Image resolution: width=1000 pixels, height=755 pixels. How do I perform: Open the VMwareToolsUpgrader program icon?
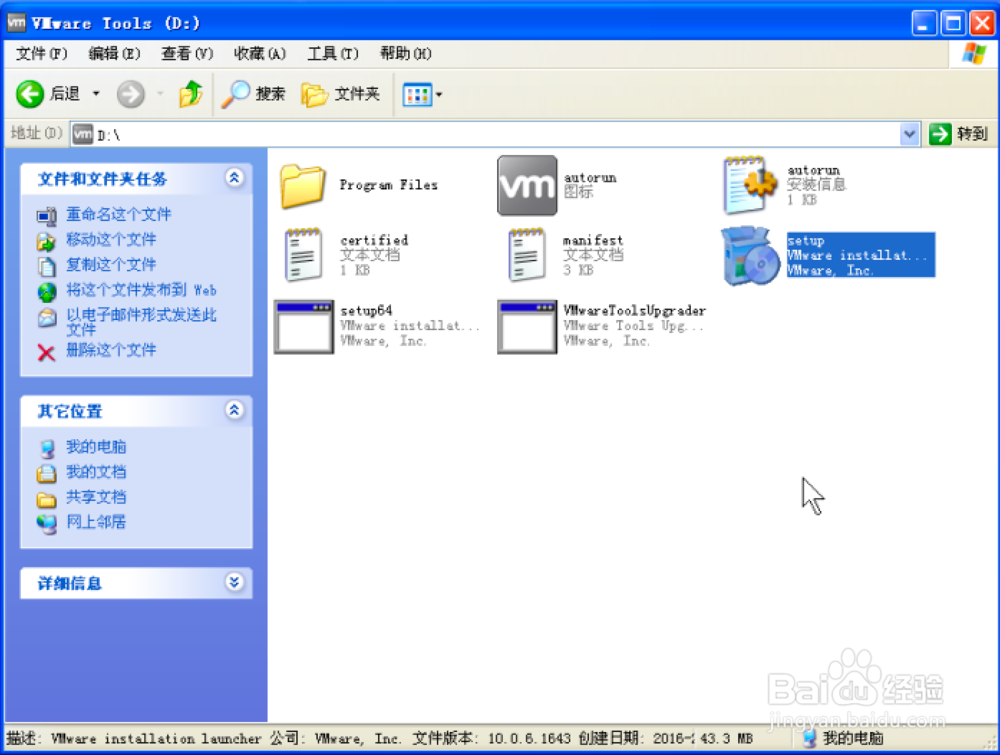pyautogui.click(x=527, y=325)
